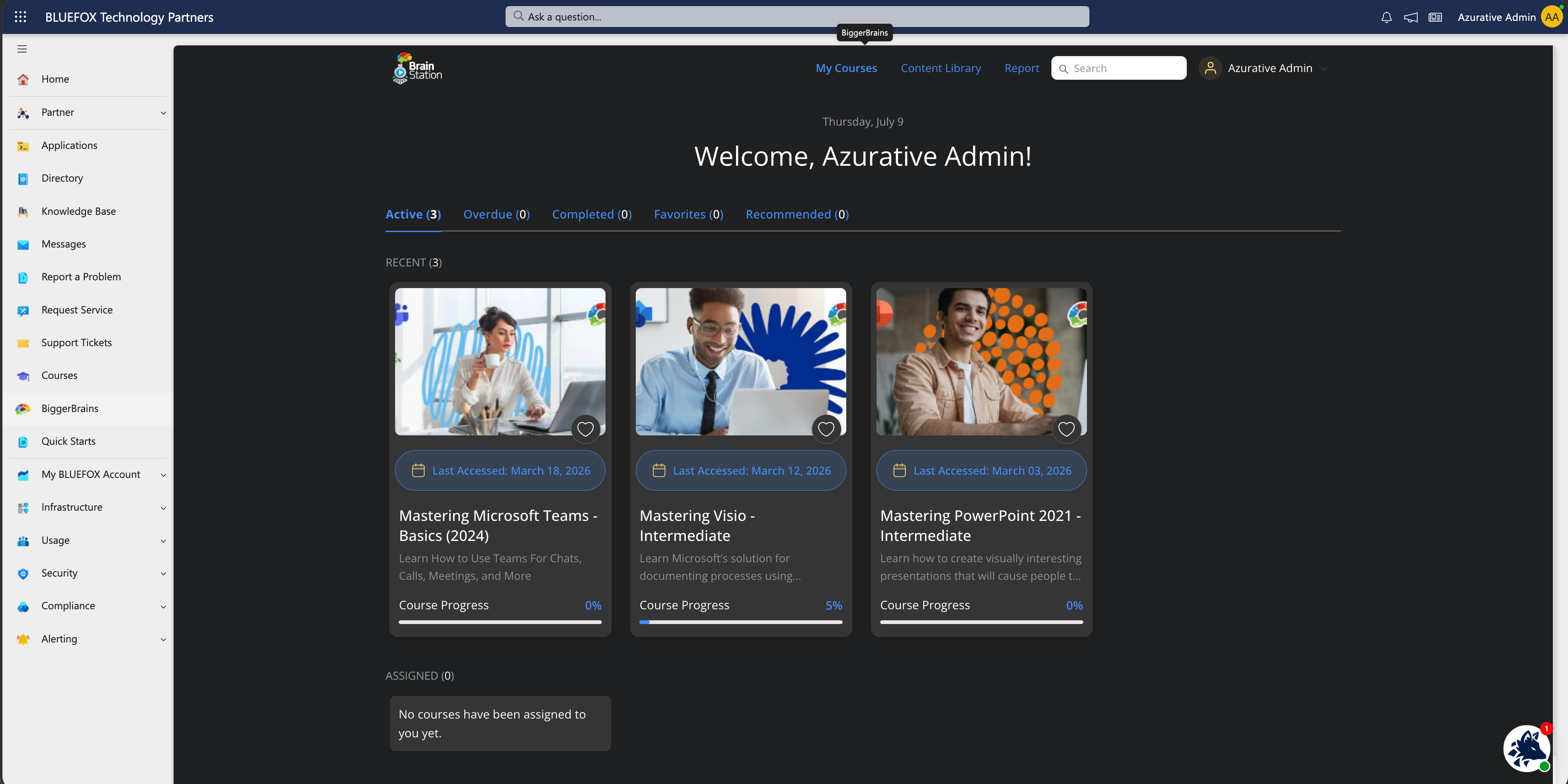Switch to the Overdue (0) tab

pyautogui.click(x=497, y=215)
